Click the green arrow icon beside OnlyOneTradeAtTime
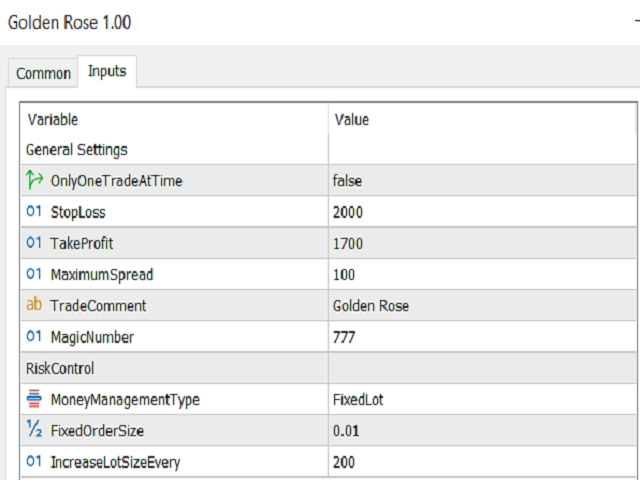 (34, 180)
